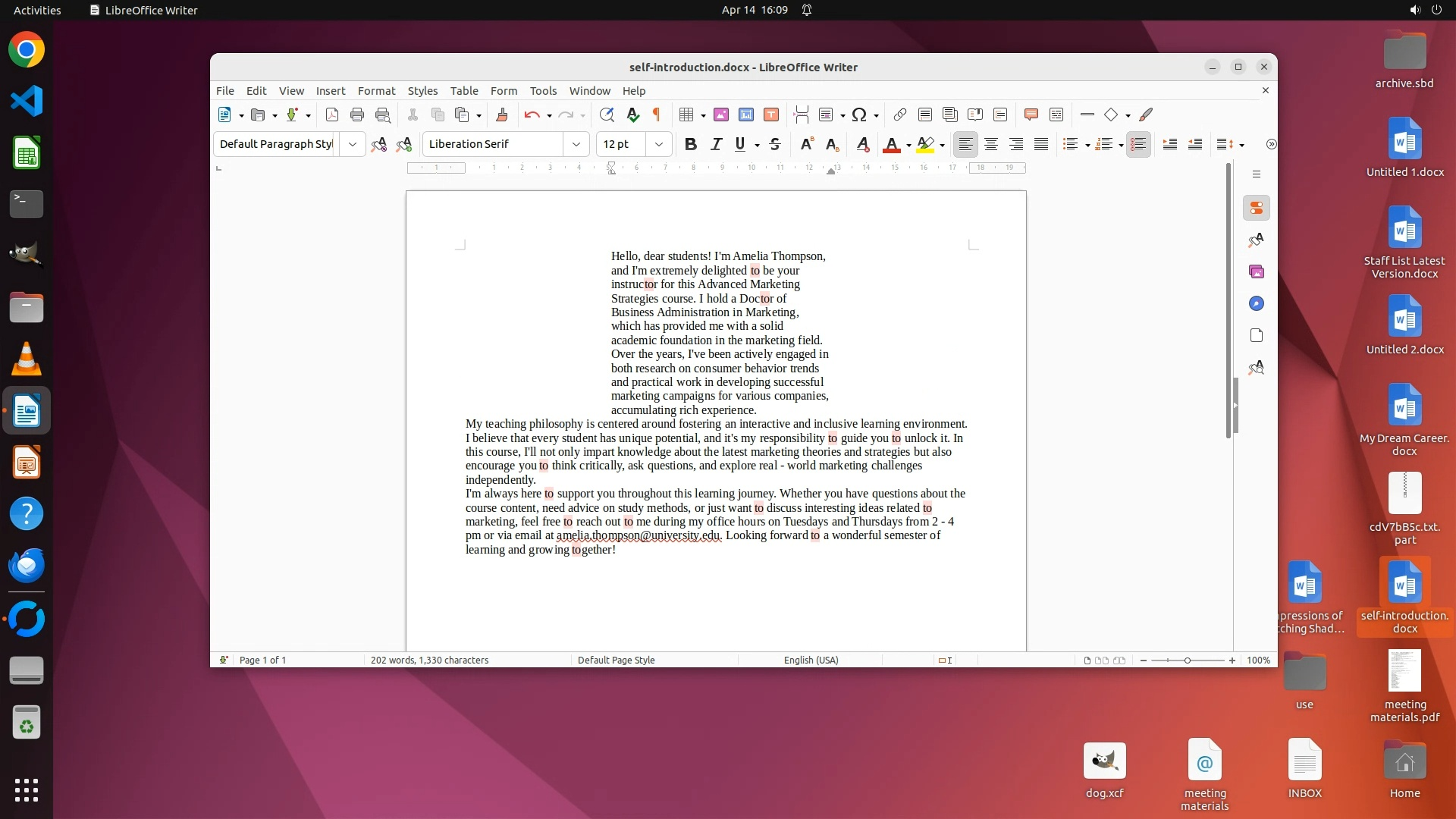Open the font size dropdown
1456x819 pixels.
pyautogui.click(x=659, y=144)
